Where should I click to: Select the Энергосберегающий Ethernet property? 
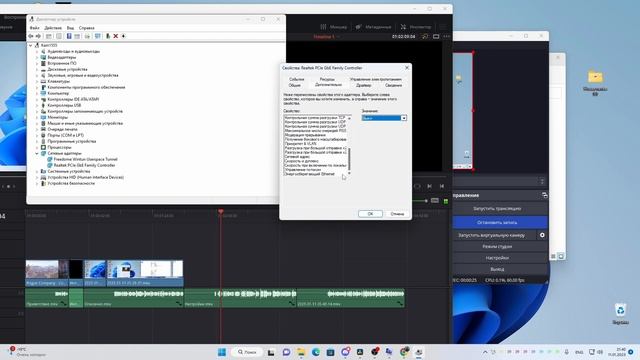tap(309, 174)
